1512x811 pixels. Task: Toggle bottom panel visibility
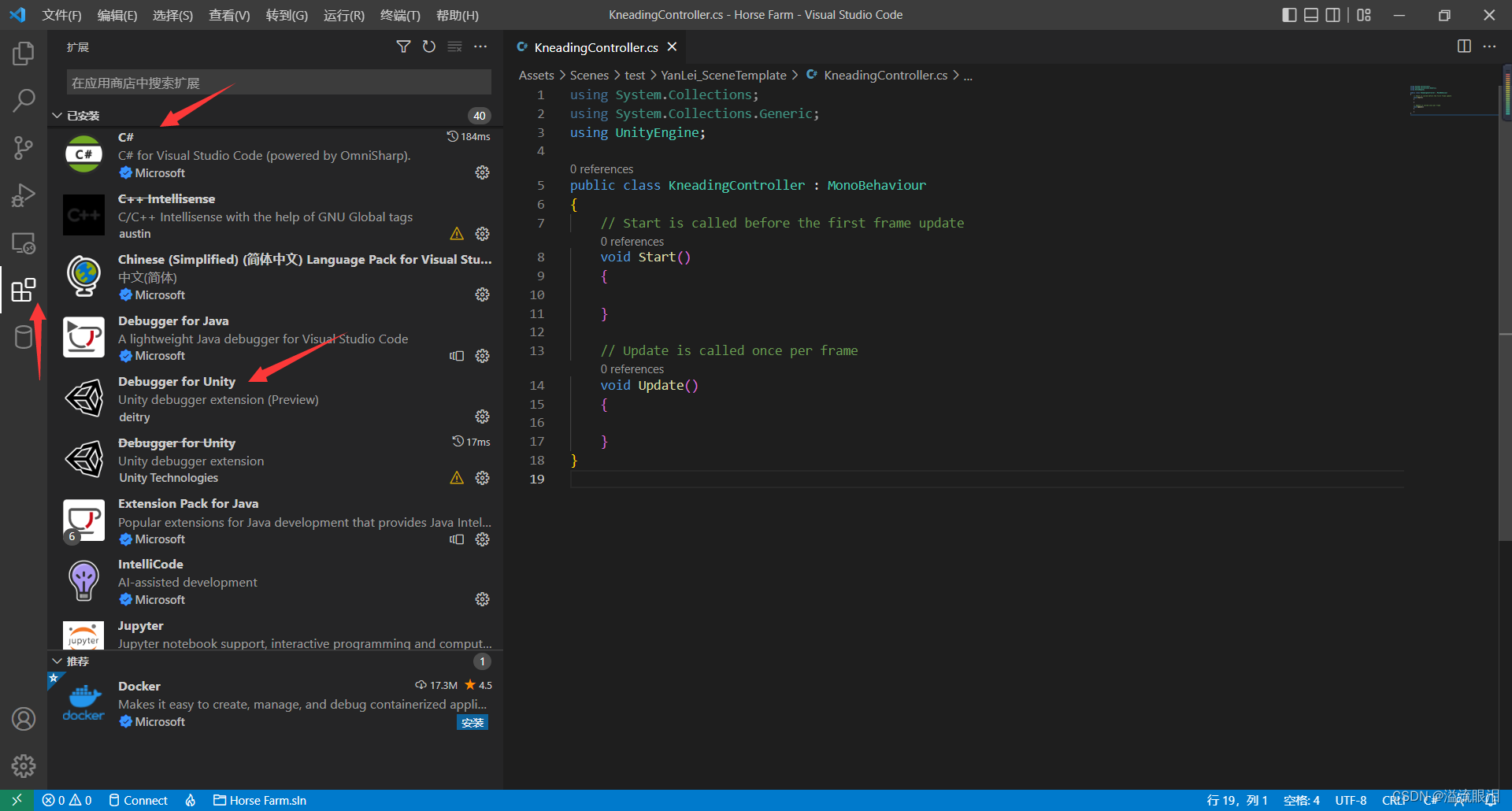tap(1311, 15)
